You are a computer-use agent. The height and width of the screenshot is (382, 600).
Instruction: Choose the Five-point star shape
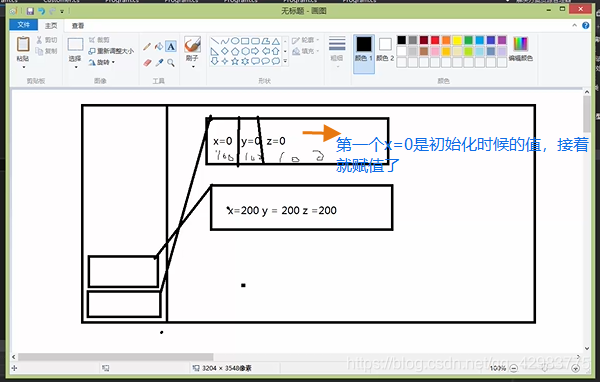[235, 61]
